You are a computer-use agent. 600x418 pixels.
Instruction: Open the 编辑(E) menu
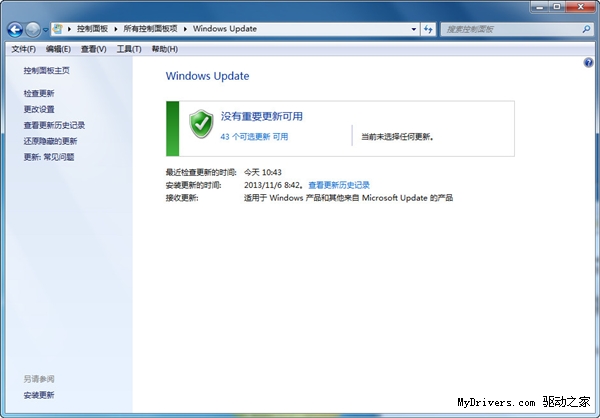pyautogui.click(x=58, y=49)
